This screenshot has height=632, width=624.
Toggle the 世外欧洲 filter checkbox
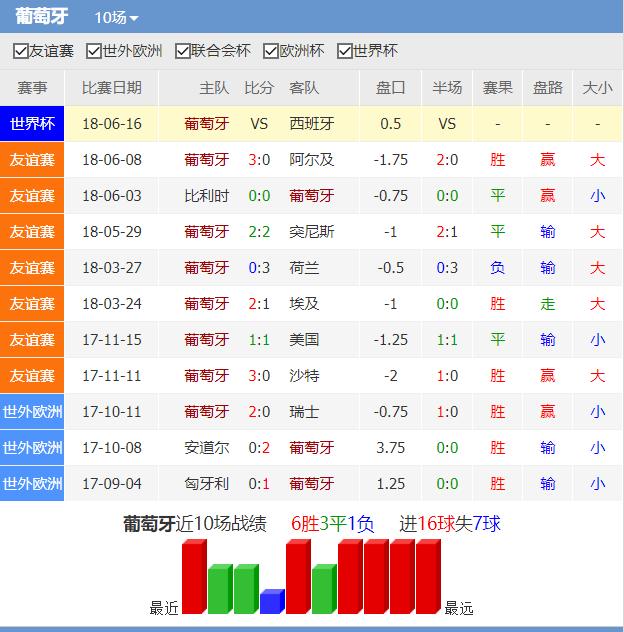[95, 51]
